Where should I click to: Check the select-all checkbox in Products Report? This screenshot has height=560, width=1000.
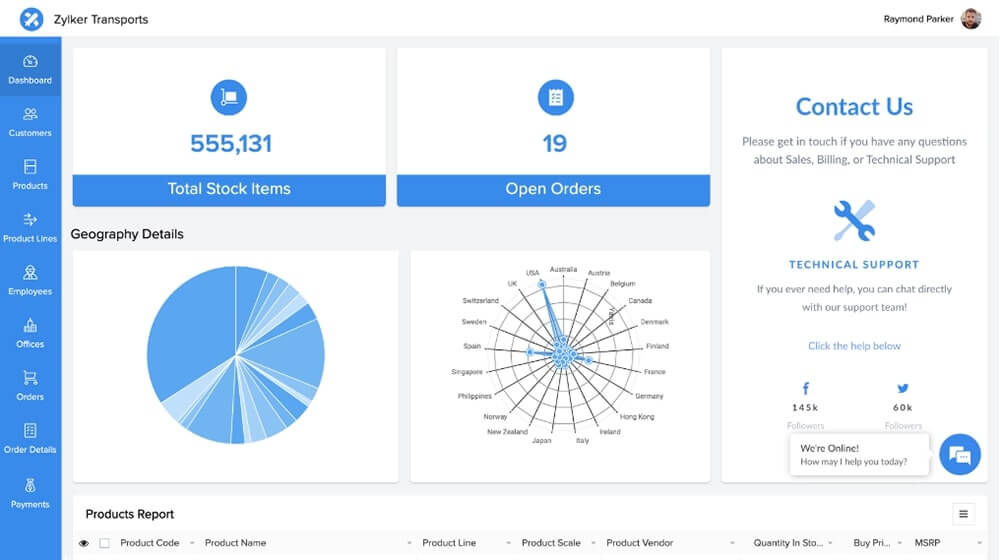105,543
